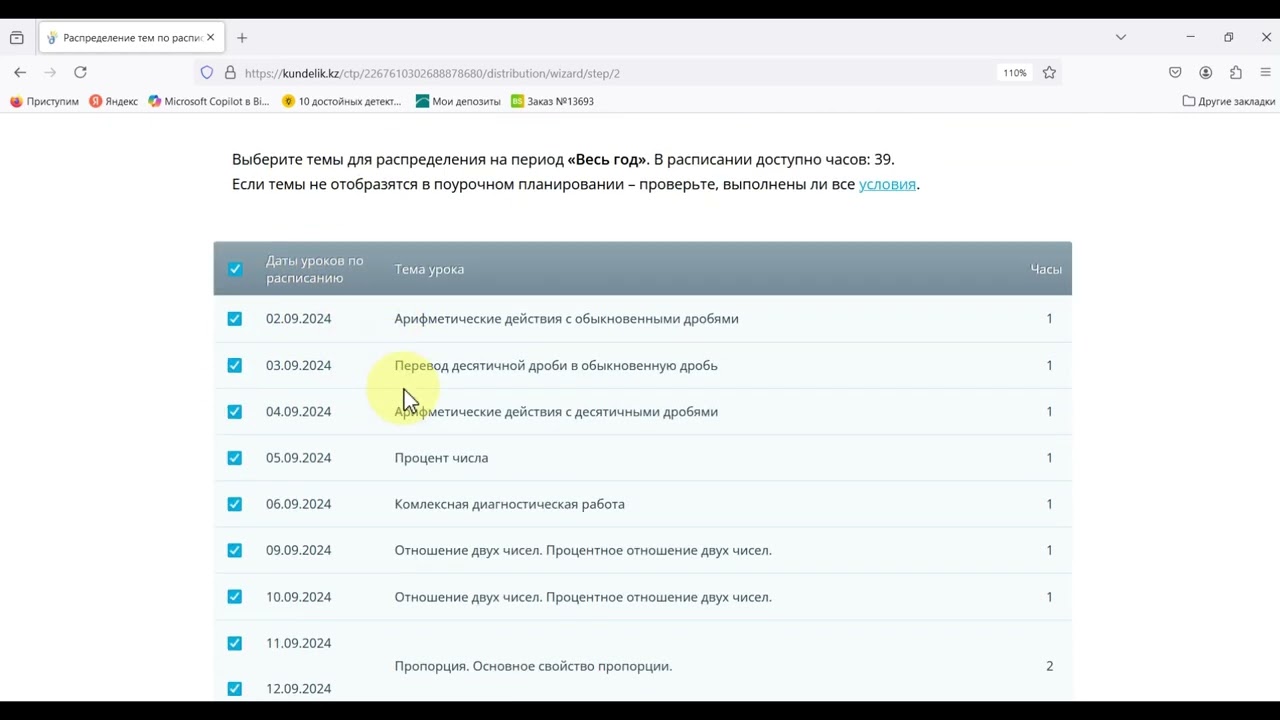1280x720 pixels.
Task: Click Даты уроков по расписанию column header
Action: click(314, 269)
